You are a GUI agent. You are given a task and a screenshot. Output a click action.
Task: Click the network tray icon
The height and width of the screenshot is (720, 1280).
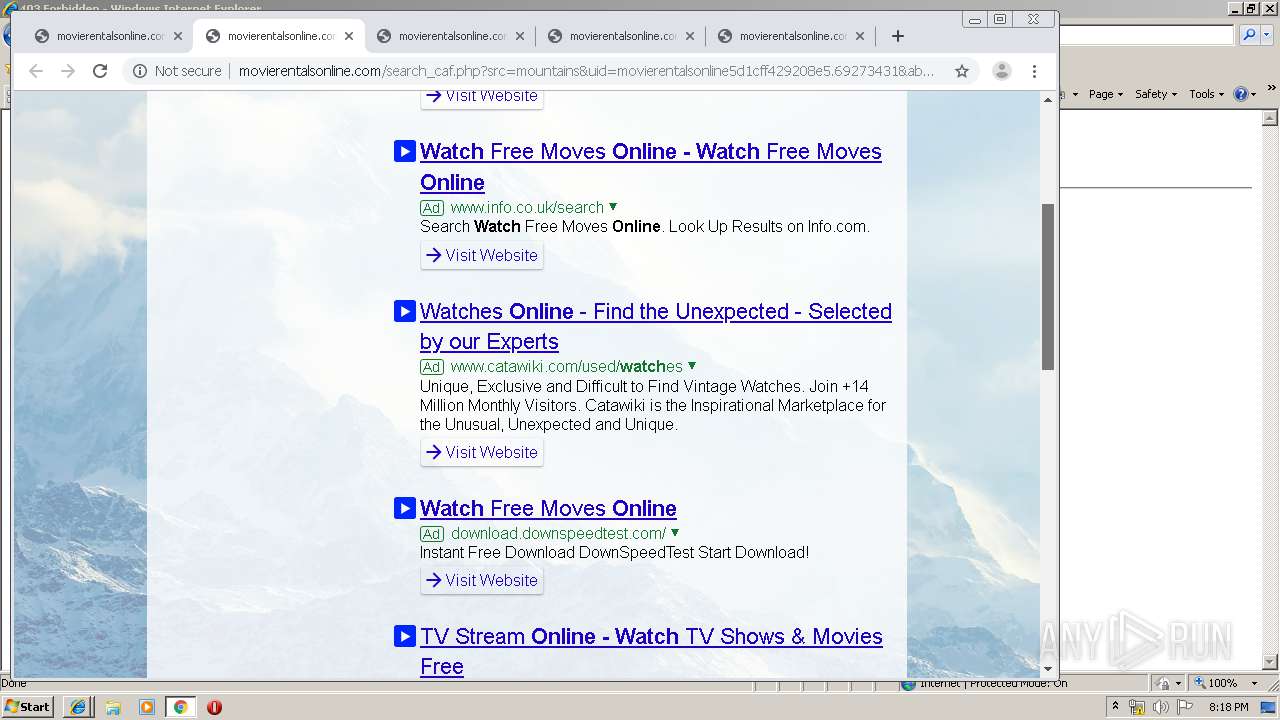pyautogui.click(x=1137, y=707)
